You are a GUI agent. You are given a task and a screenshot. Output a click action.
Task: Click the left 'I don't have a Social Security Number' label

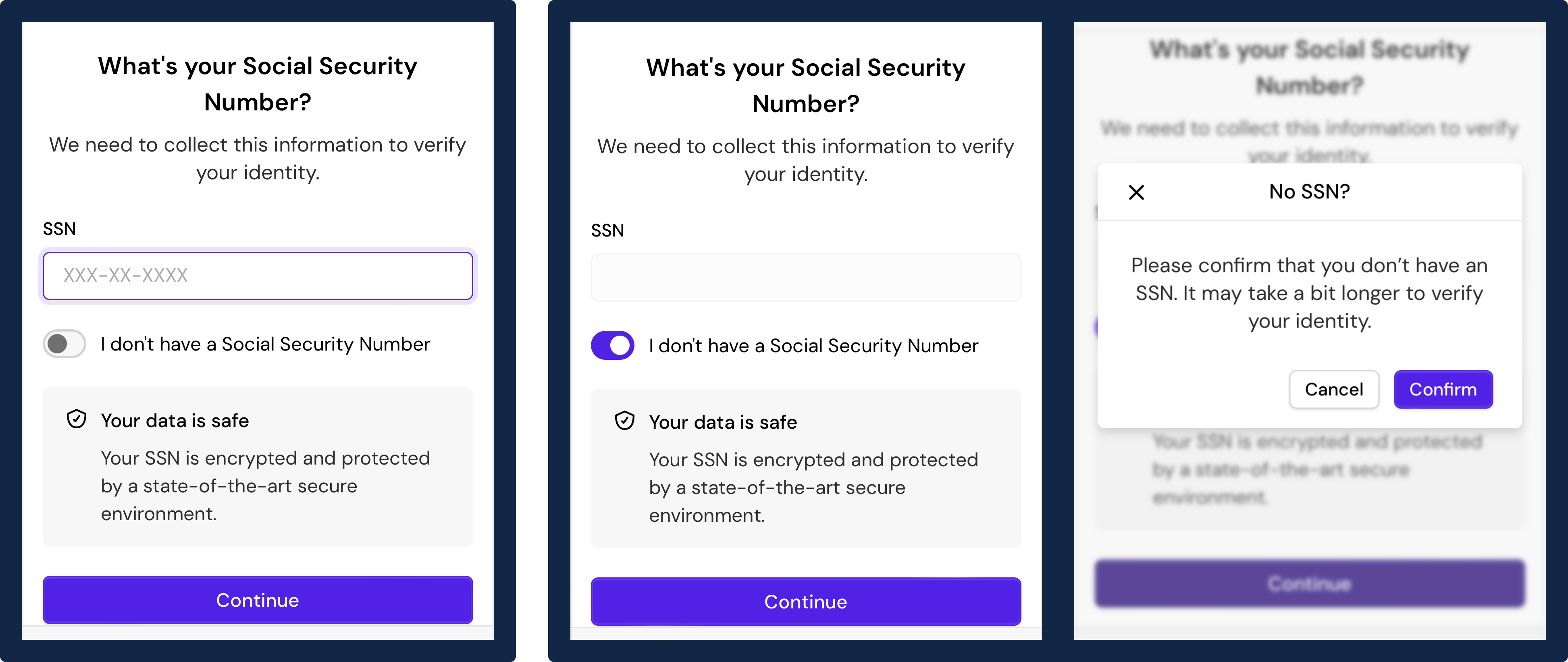click(265, 344)
